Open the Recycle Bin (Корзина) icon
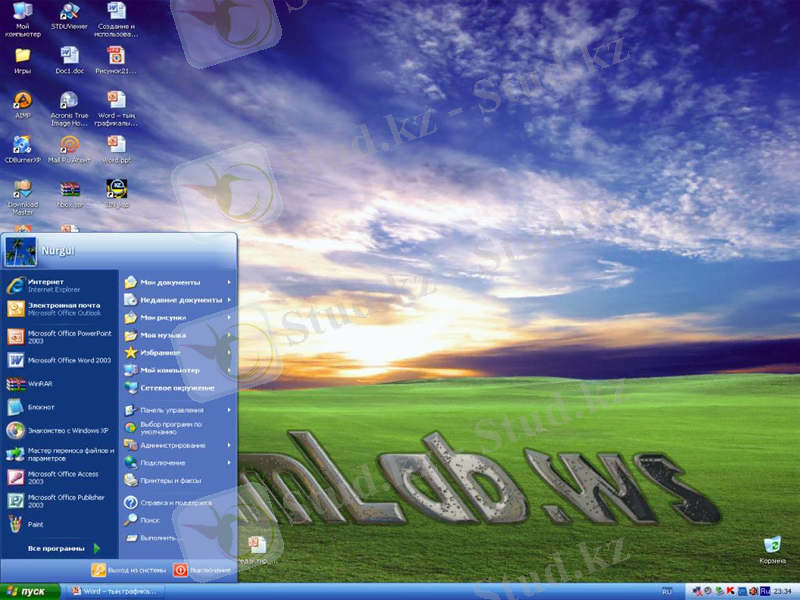800x600 pixels. [x=772, y=545]
